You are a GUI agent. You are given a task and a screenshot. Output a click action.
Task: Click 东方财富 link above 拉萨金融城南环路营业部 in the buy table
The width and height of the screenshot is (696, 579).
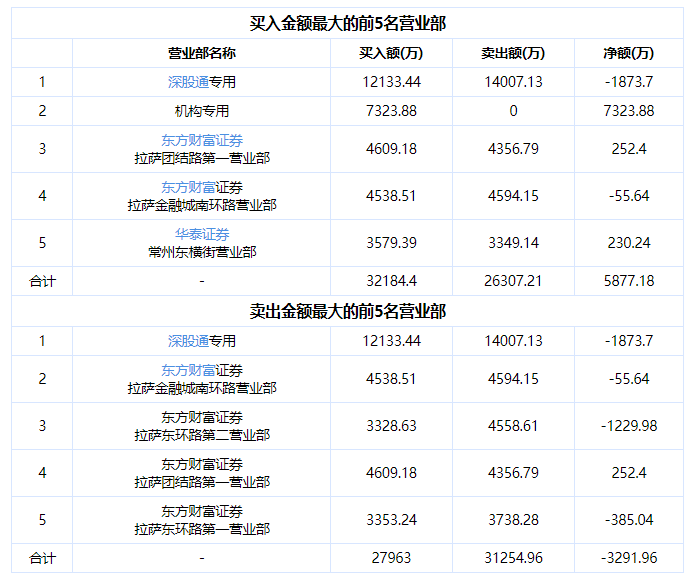188,187
